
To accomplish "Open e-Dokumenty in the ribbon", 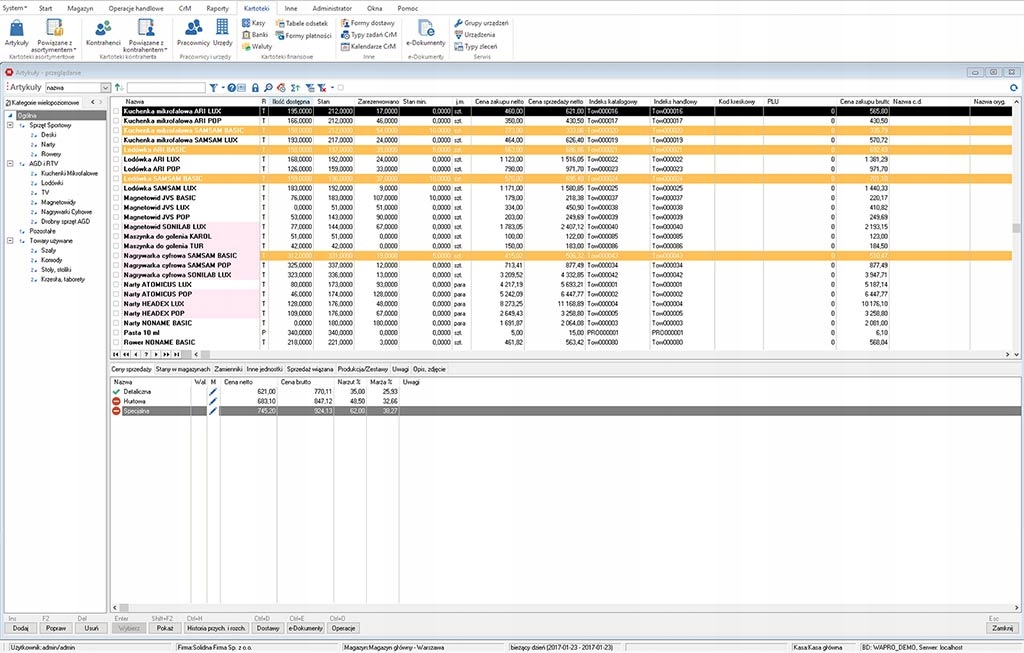I will coord(425,30).
